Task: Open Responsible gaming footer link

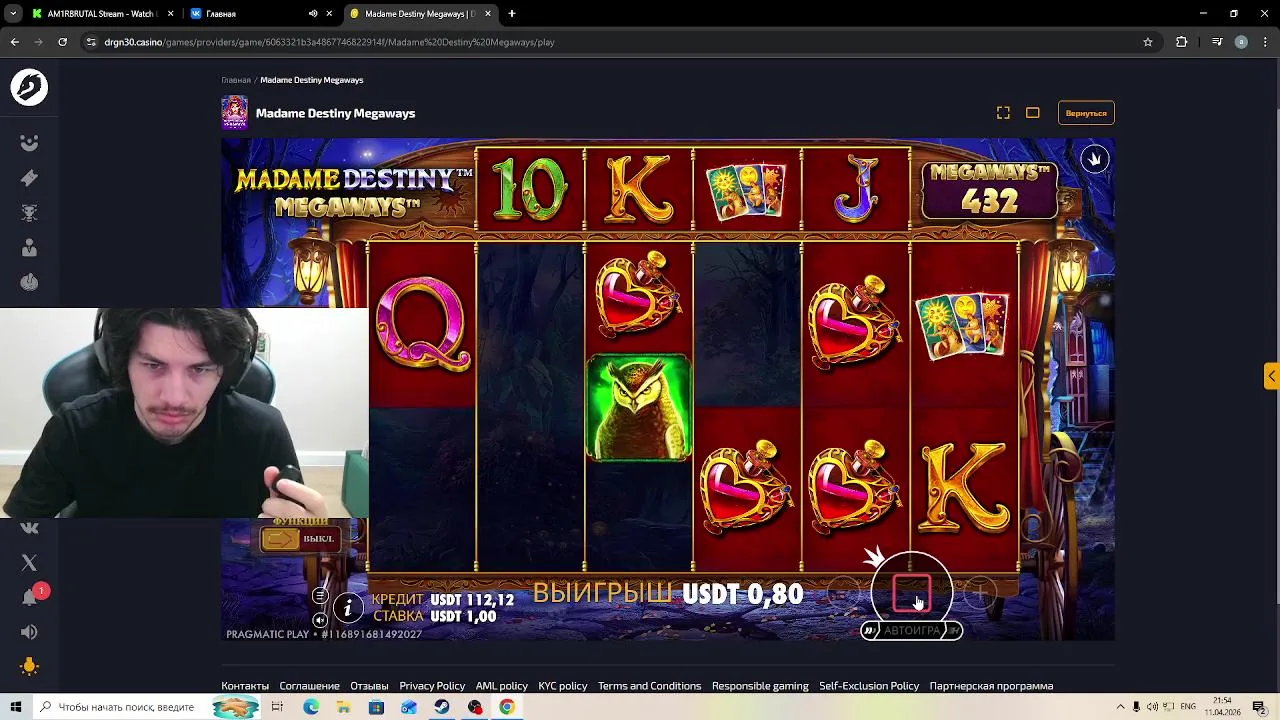Action: 760,686
